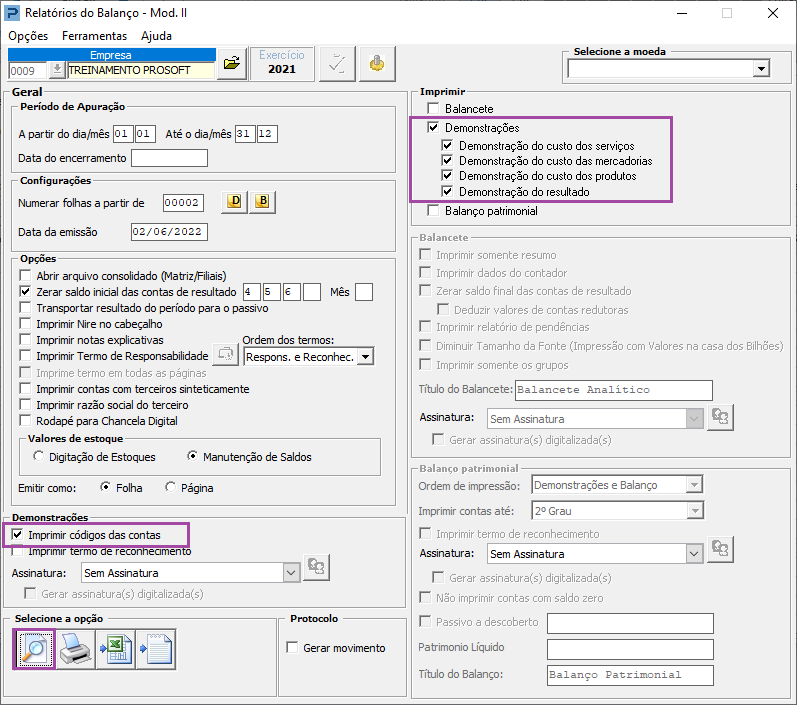This screenshot has height=705, width=797.
Task: Click the start day field showing 01
Action: tap(123, 134)
